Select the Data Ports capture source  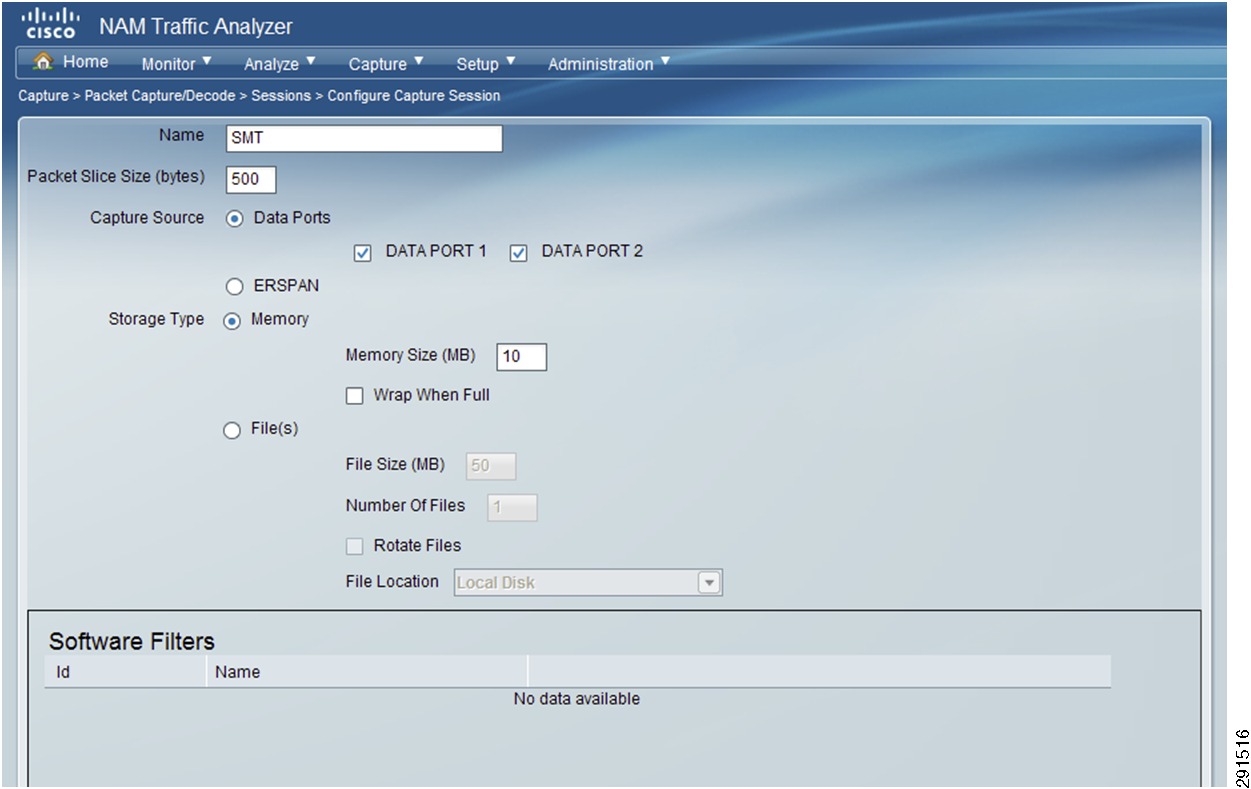point(235,219)
